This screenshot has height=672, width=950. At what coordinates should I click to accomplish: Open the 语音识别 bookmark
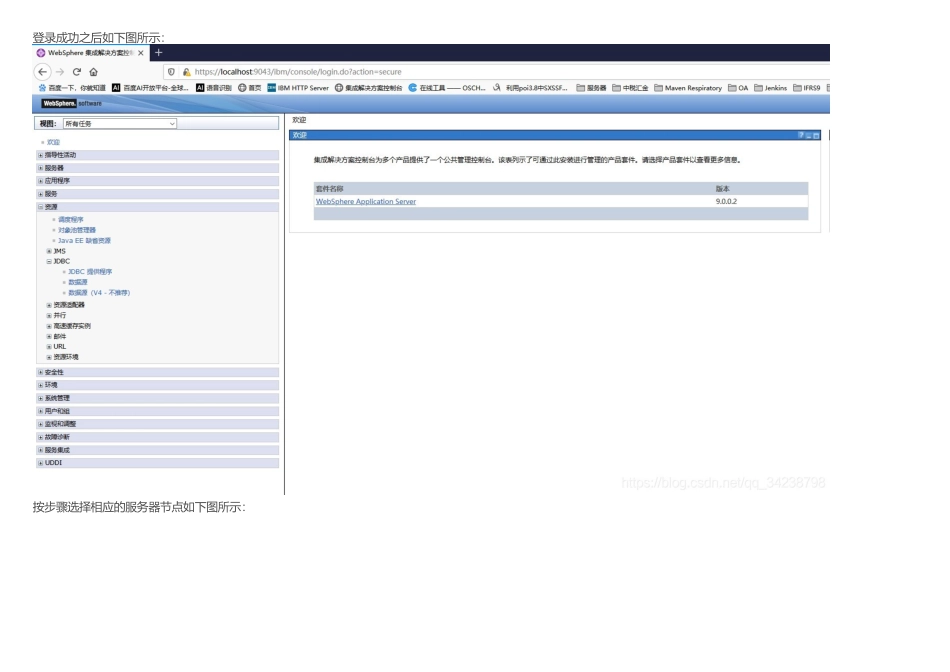[214, 88]
